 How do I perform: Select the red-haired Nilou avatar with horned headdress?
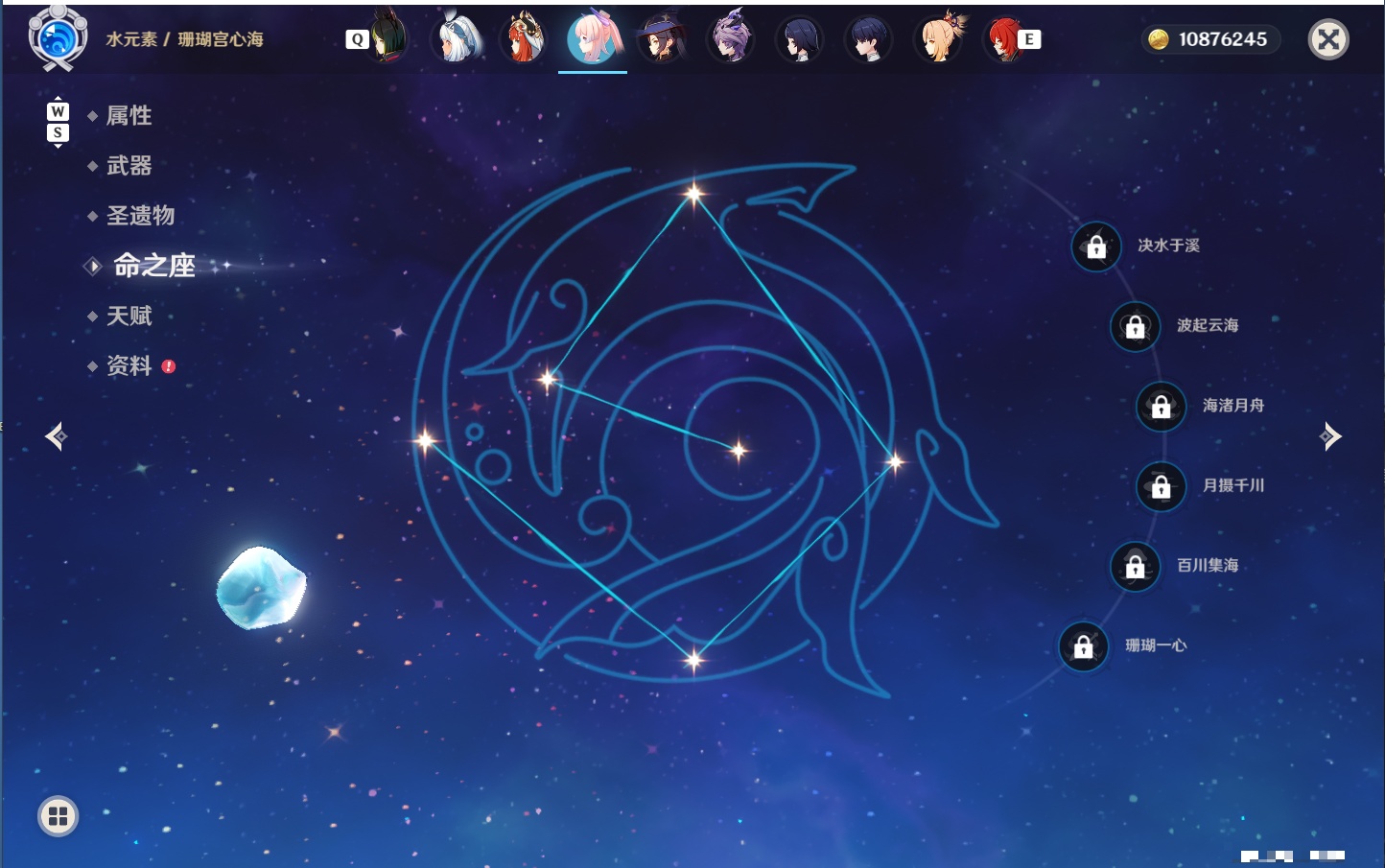point(525,38)
